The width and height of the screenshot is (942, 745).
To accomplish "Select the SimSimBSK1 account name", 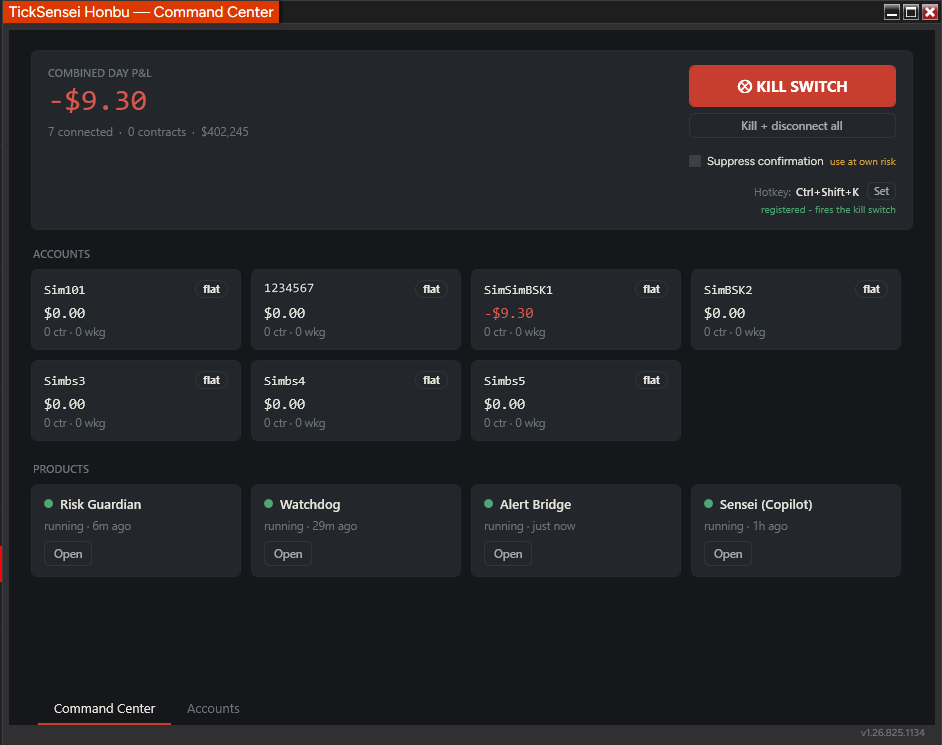I will [x=518, y=290].
